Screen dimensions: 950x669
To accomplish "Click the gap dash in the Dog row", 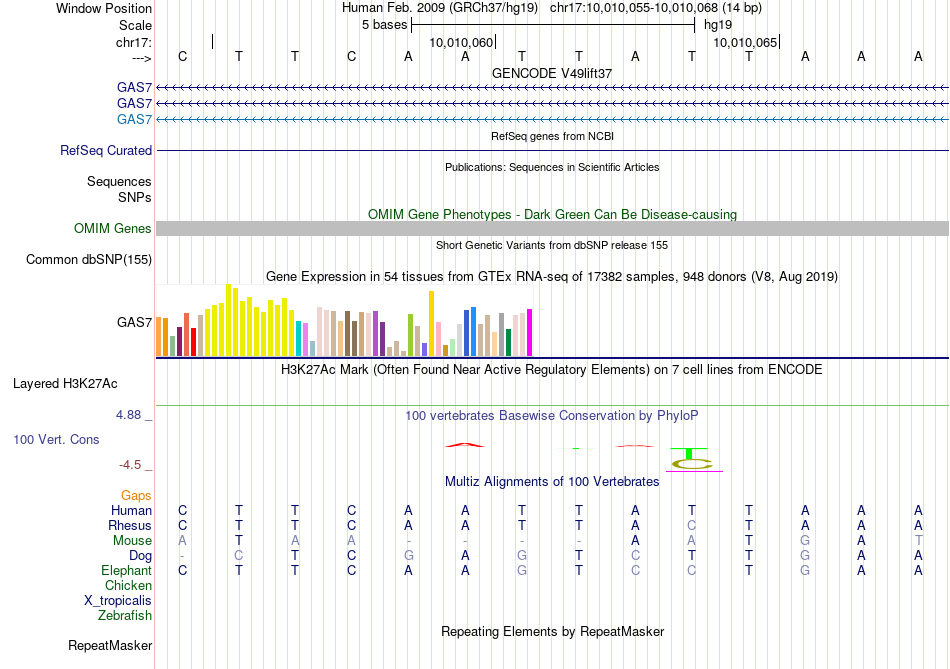I will [x=182, y=556].
